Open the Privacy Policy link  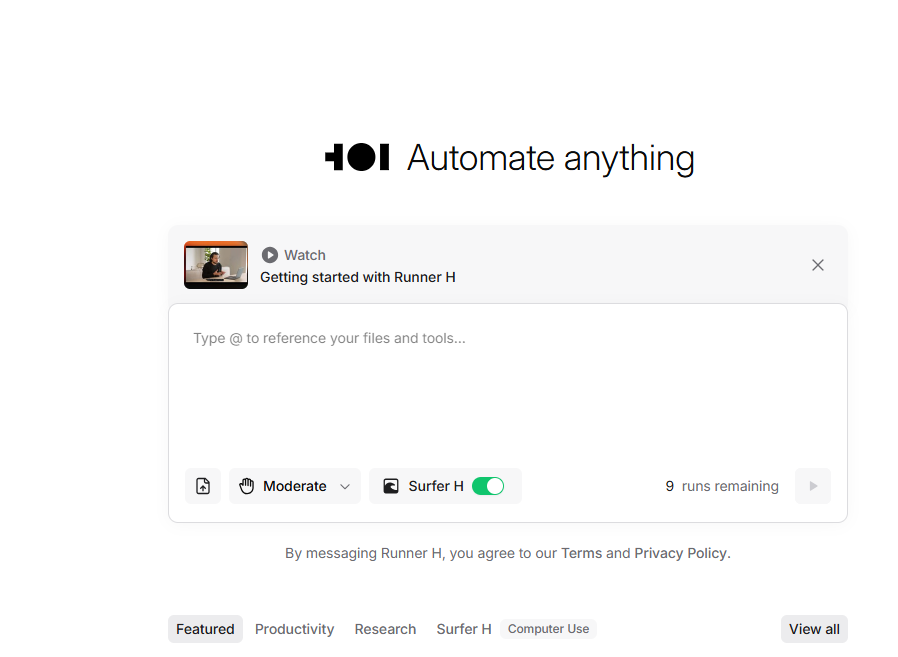coord(680,553)
